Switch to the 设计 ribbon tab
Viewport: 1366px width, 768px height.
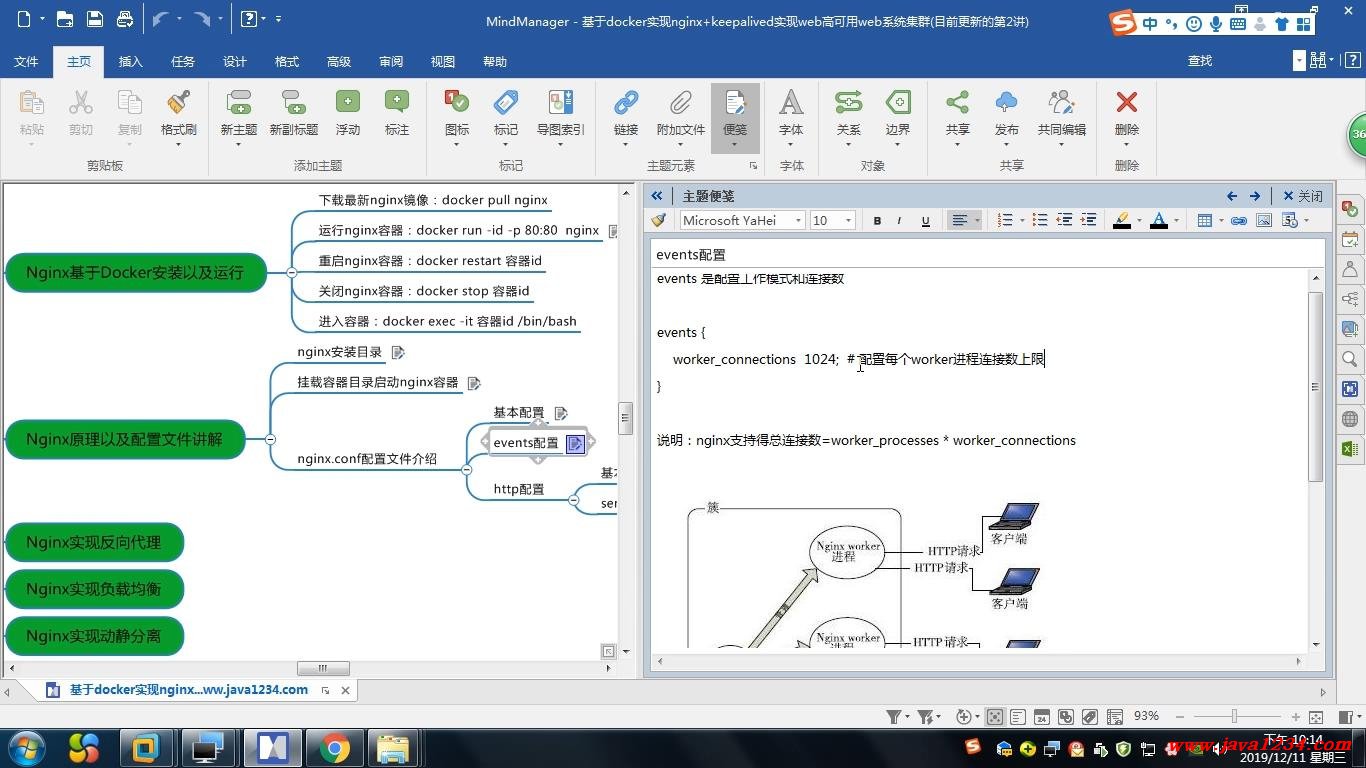(235, 61)
